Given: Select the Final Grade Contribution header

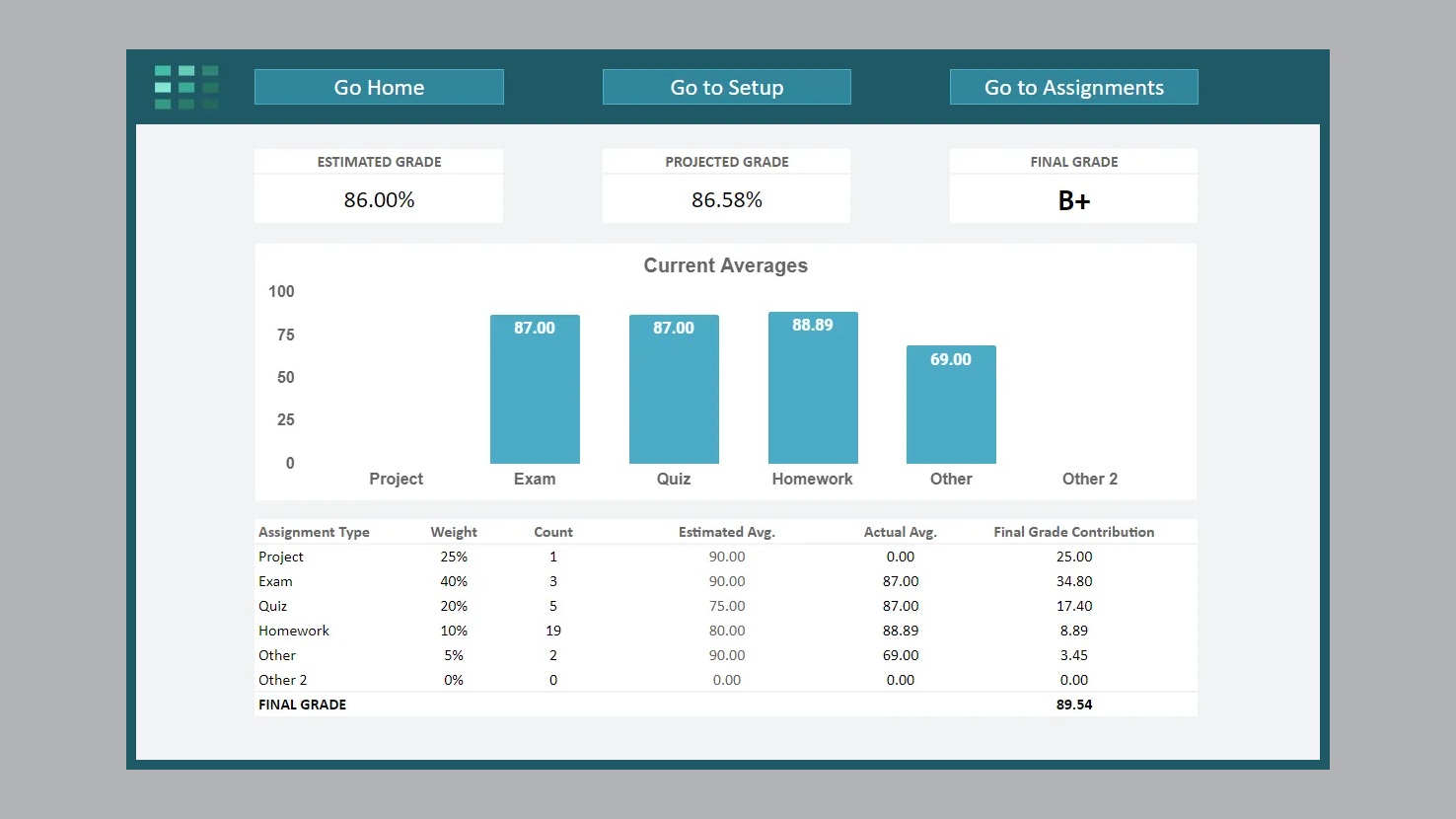Looking at the screenshot, I should 1073,532.
